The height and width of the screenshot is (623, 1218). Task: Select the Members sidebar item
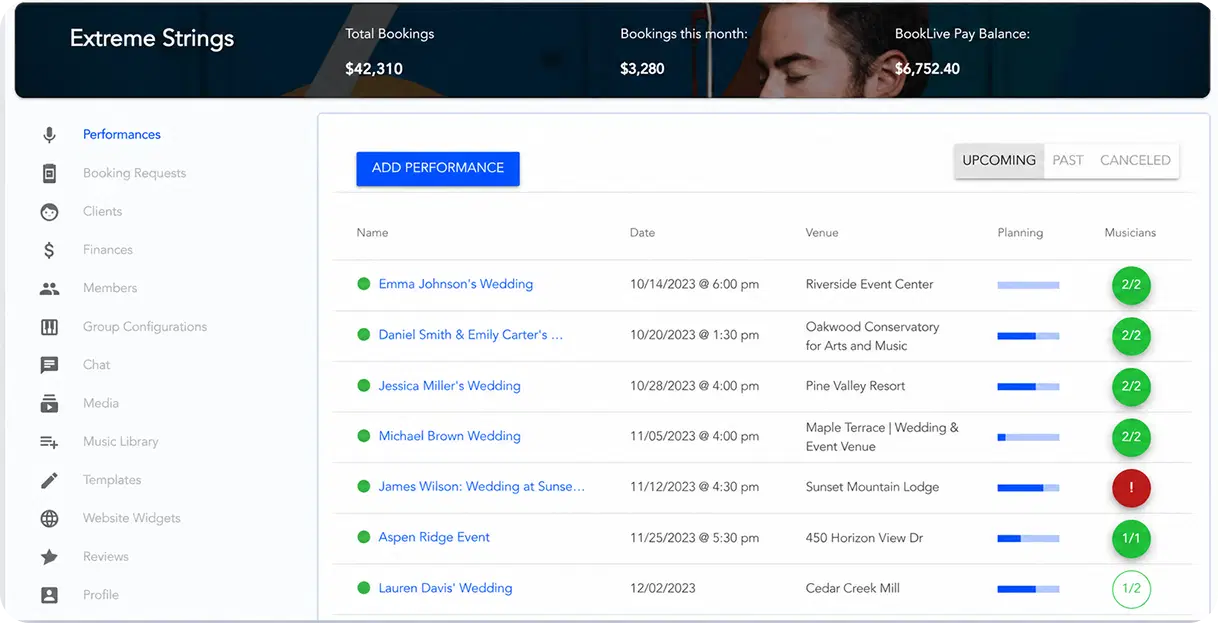tap(110, 288)
